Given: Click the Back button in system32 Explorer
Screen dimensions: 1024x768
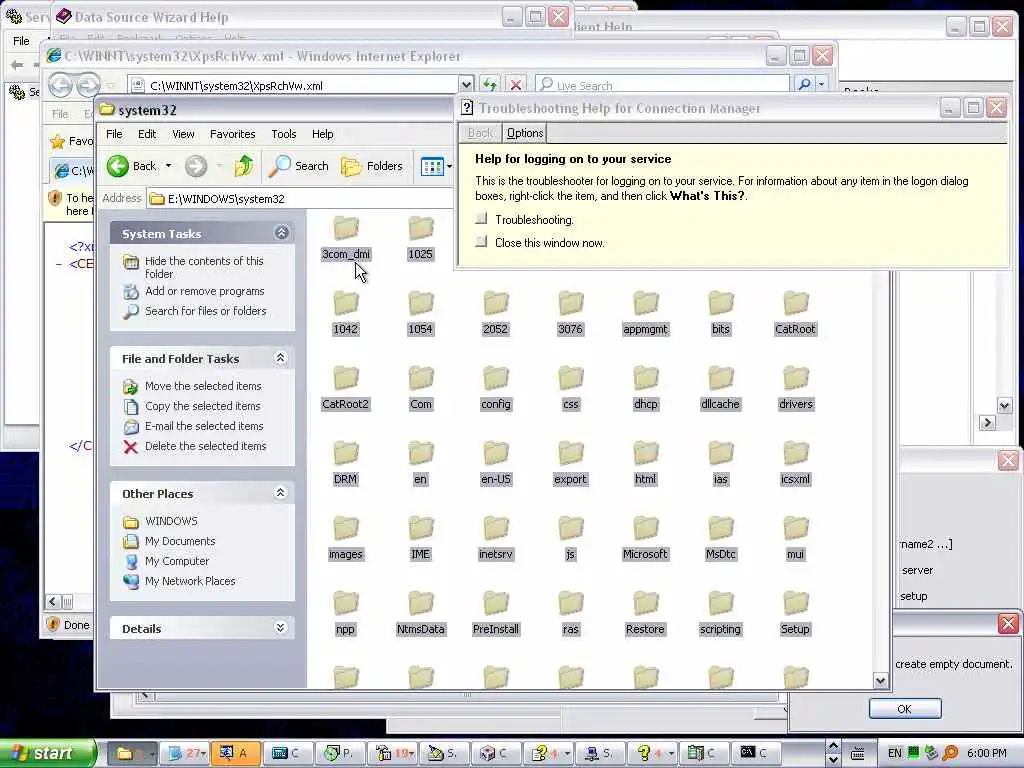Looking at the screenshot, I should pyautogui.click(x=133, y=166).
